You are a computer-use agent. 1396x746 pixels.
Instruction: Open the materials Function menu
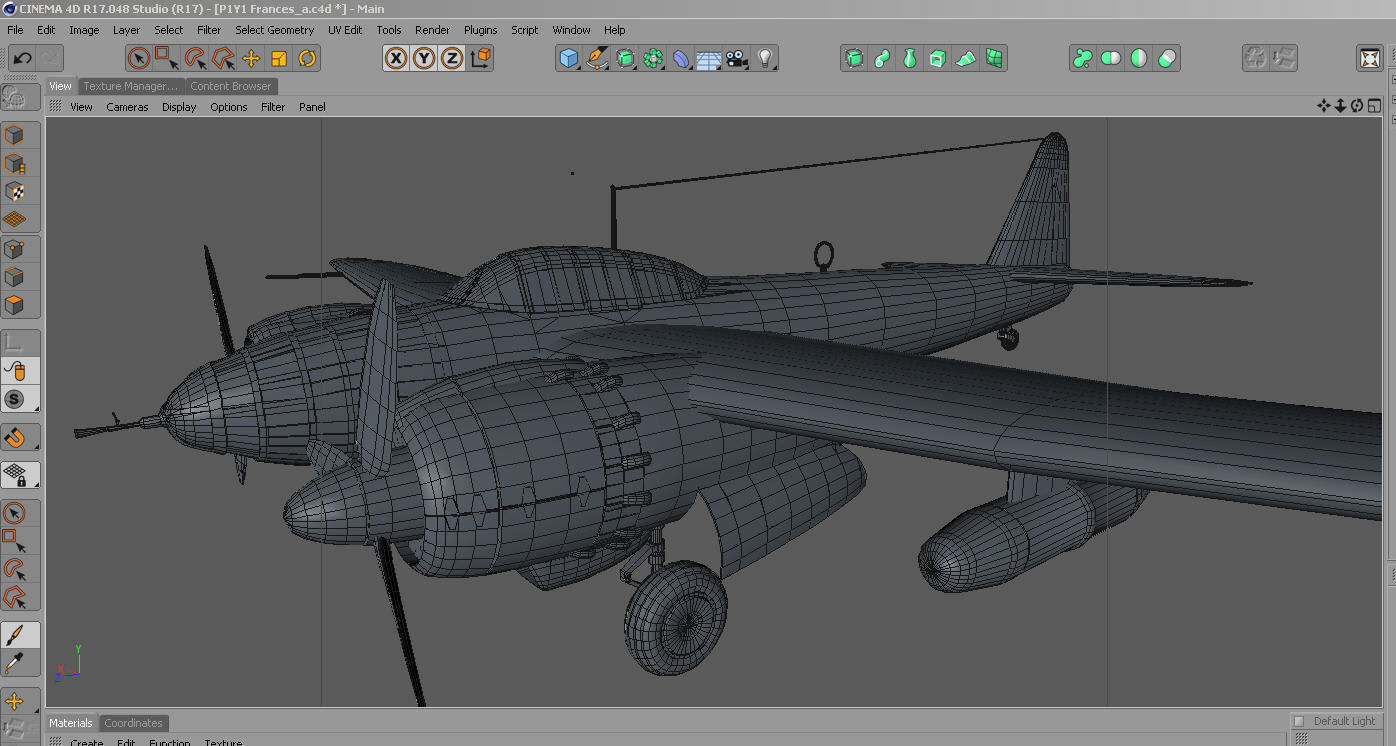coord(169,742)
